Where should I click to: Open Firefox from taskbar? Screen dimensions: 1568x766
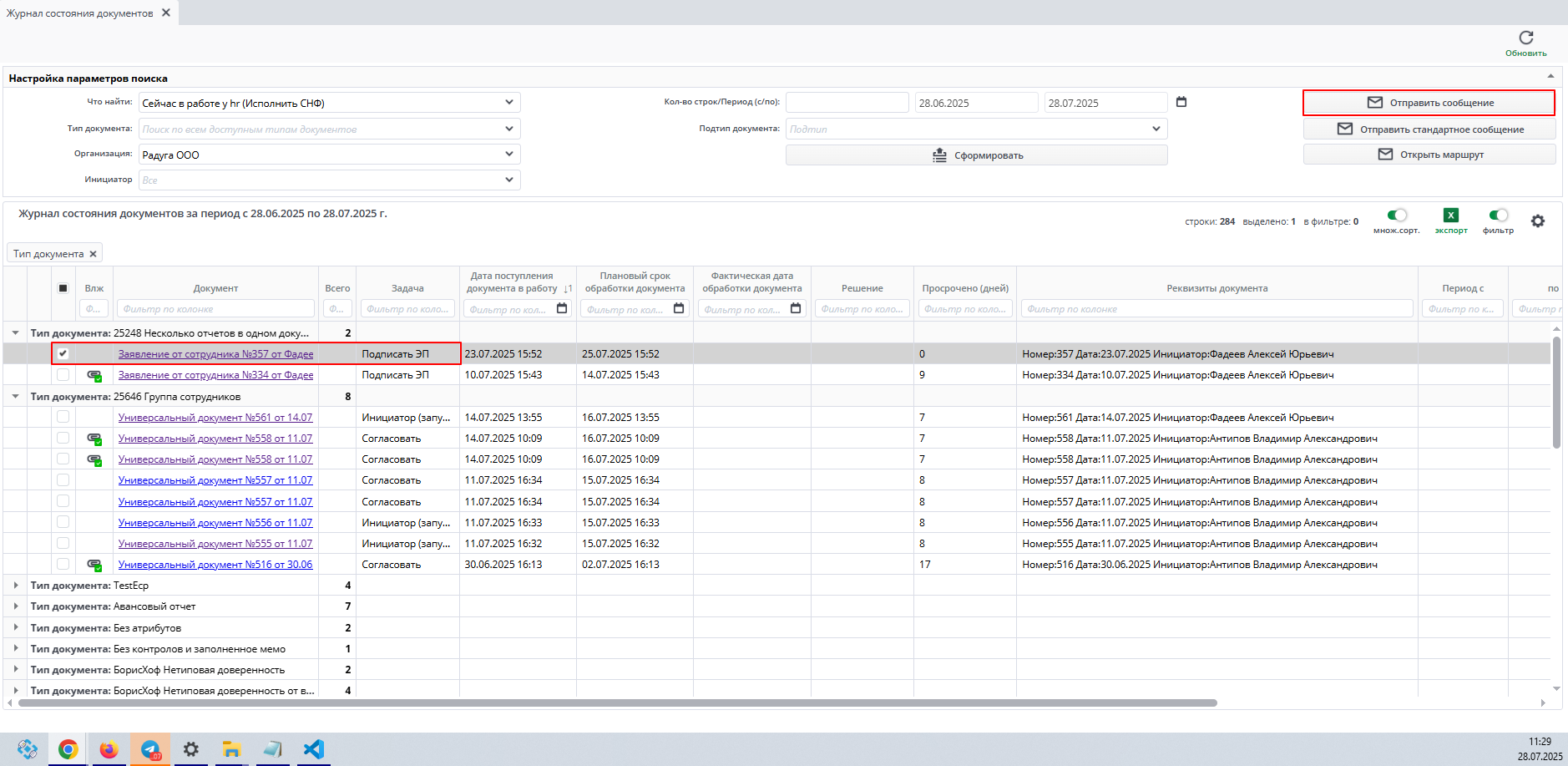click(x=109, y=749)
